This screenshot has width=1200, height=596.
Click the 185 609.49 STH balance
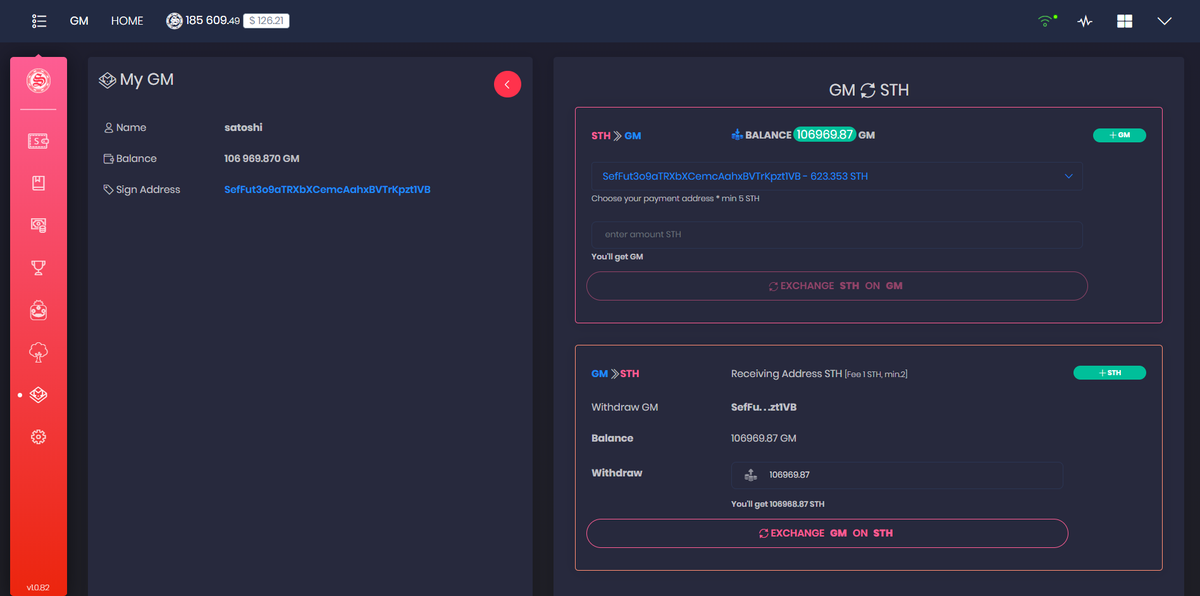[x=213, y=21]
